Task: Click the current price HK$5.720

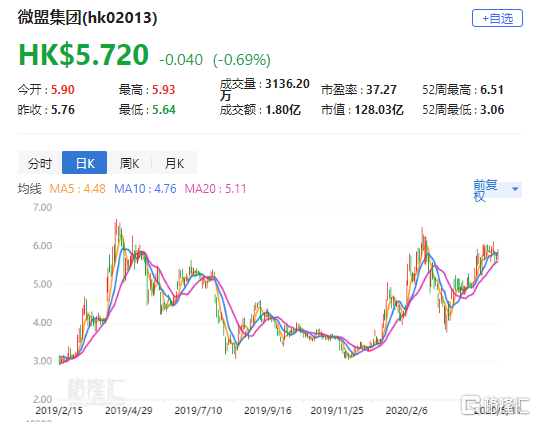Action: [83, 55]
